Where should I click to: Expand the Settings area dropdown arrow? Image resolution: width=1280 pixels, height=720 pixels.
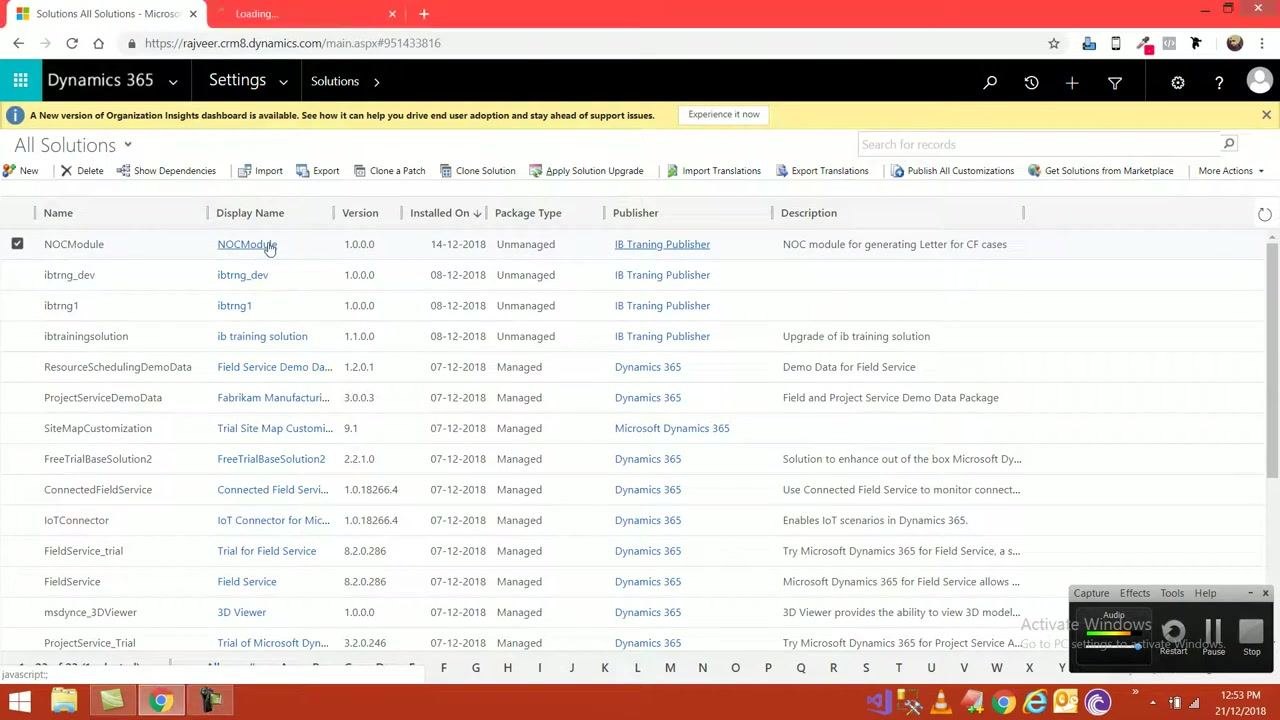pos(283,82)
